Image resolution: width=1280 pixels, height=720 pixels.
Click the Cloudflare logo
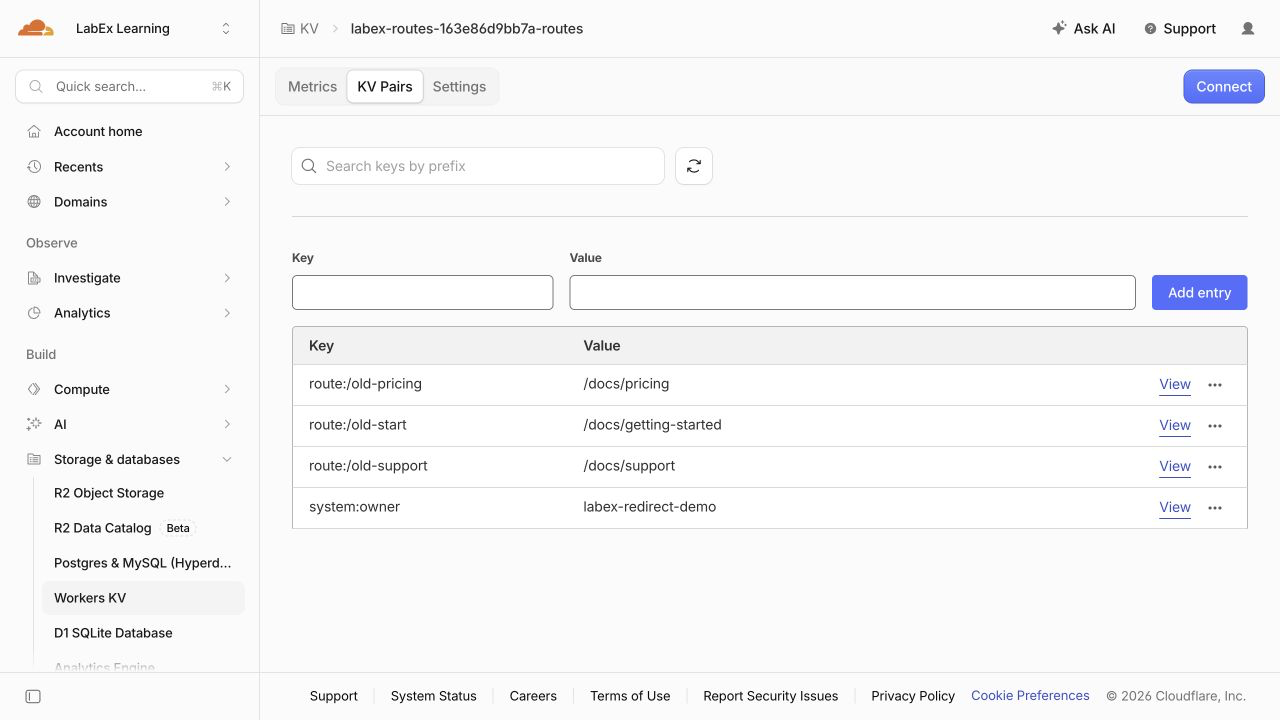[36, 28]
